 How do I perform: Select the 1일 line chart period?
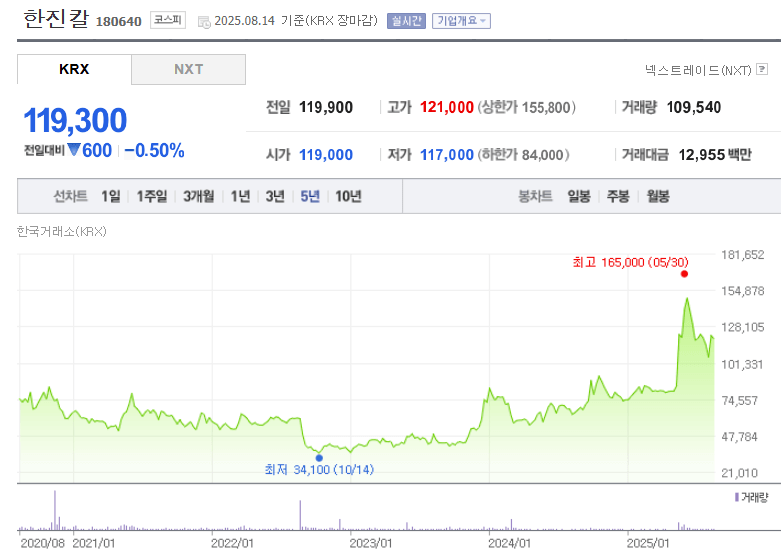pos(111,196)
